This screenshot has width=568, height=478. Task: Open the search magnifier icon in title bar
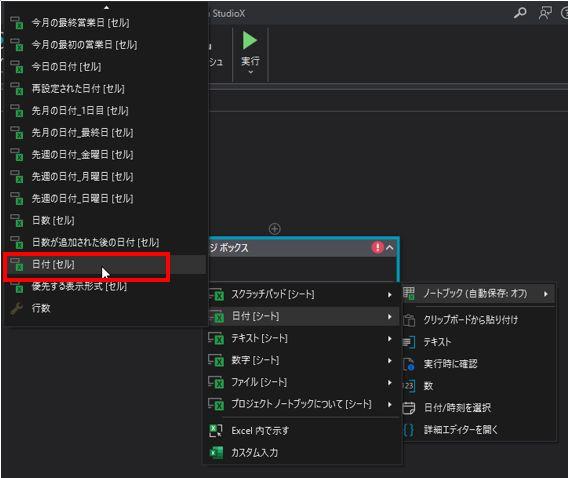(x=520, y=13)
